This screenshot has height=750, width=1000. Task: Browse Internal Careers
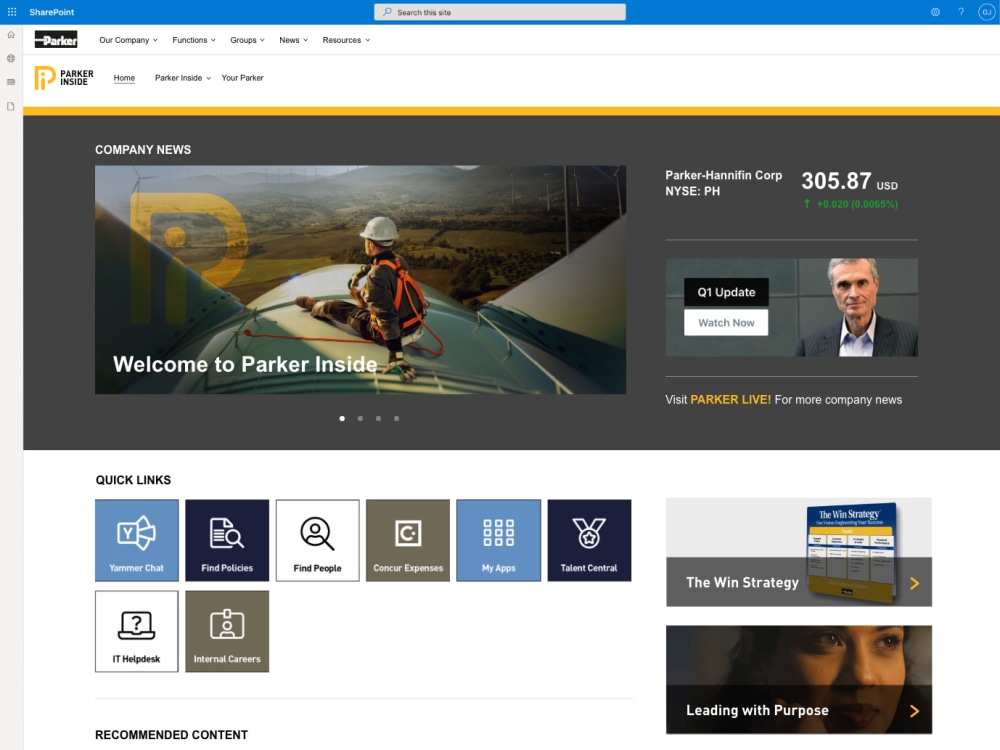coord(227,631)
